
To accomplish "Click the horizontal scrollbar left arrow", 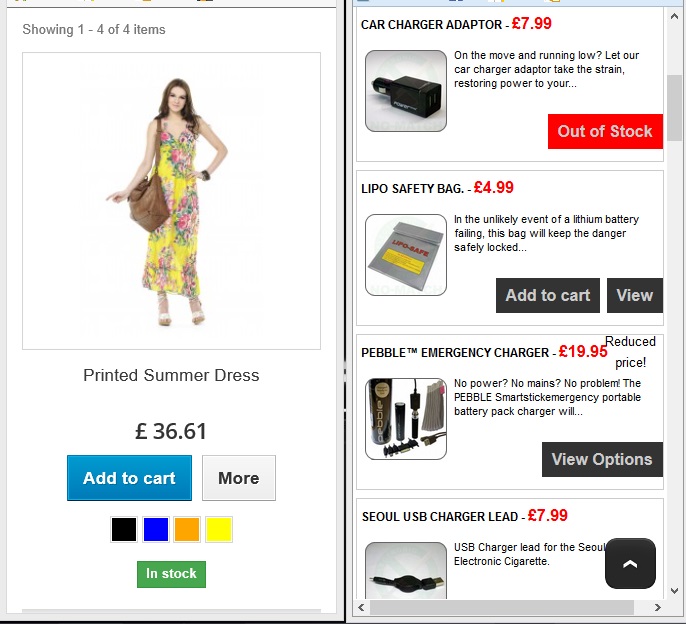I will pos(361,607).
